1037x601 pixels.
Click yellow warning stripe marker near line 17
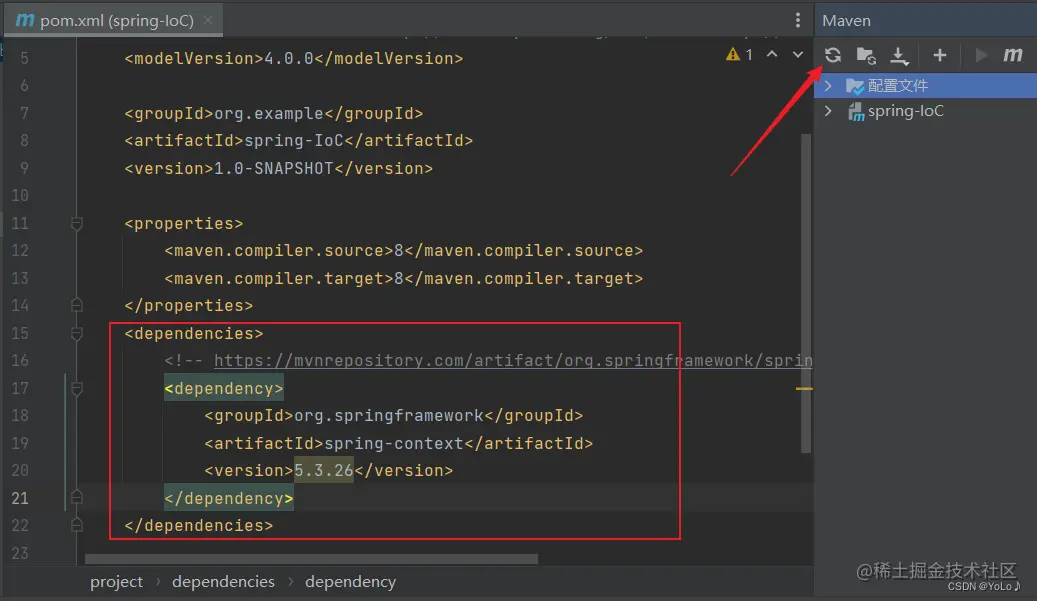804,389
